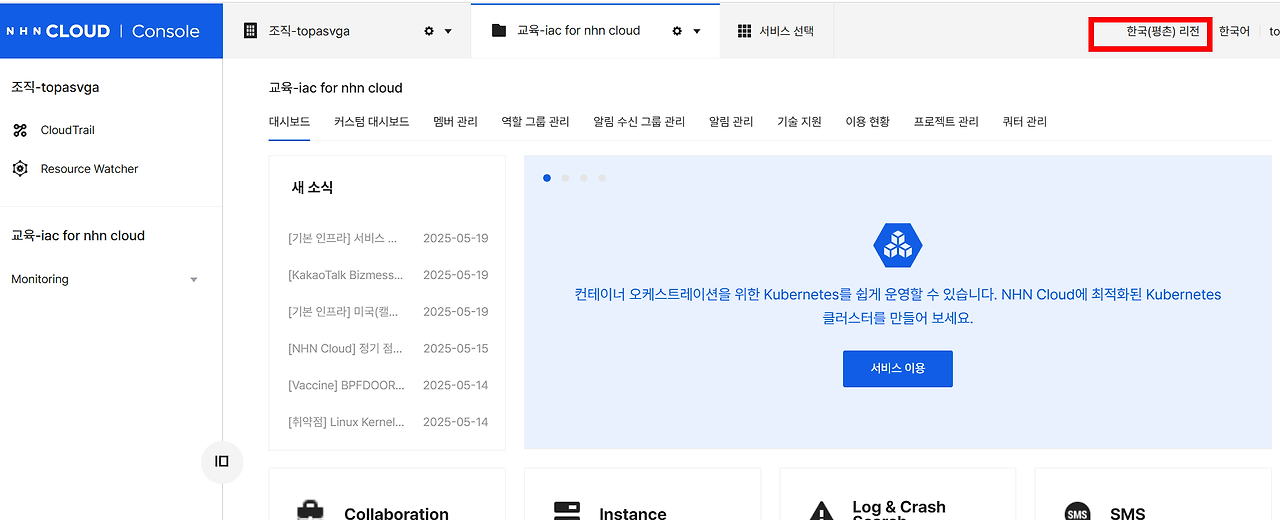Screen dimensions: 1280x520
Task: Click the 새 소식 heading
Action: [x=312, y=187]
